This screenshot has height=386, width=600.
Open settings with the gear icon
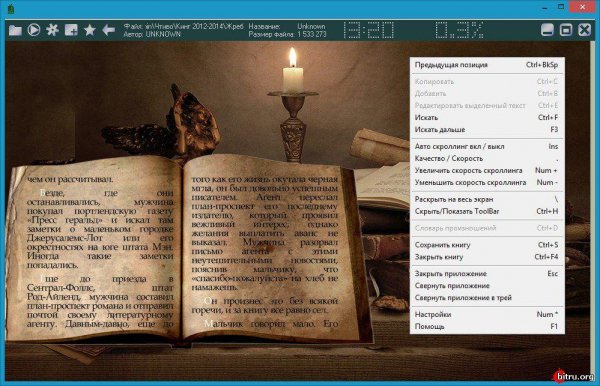pyautogui.click(x=52, y=30)
